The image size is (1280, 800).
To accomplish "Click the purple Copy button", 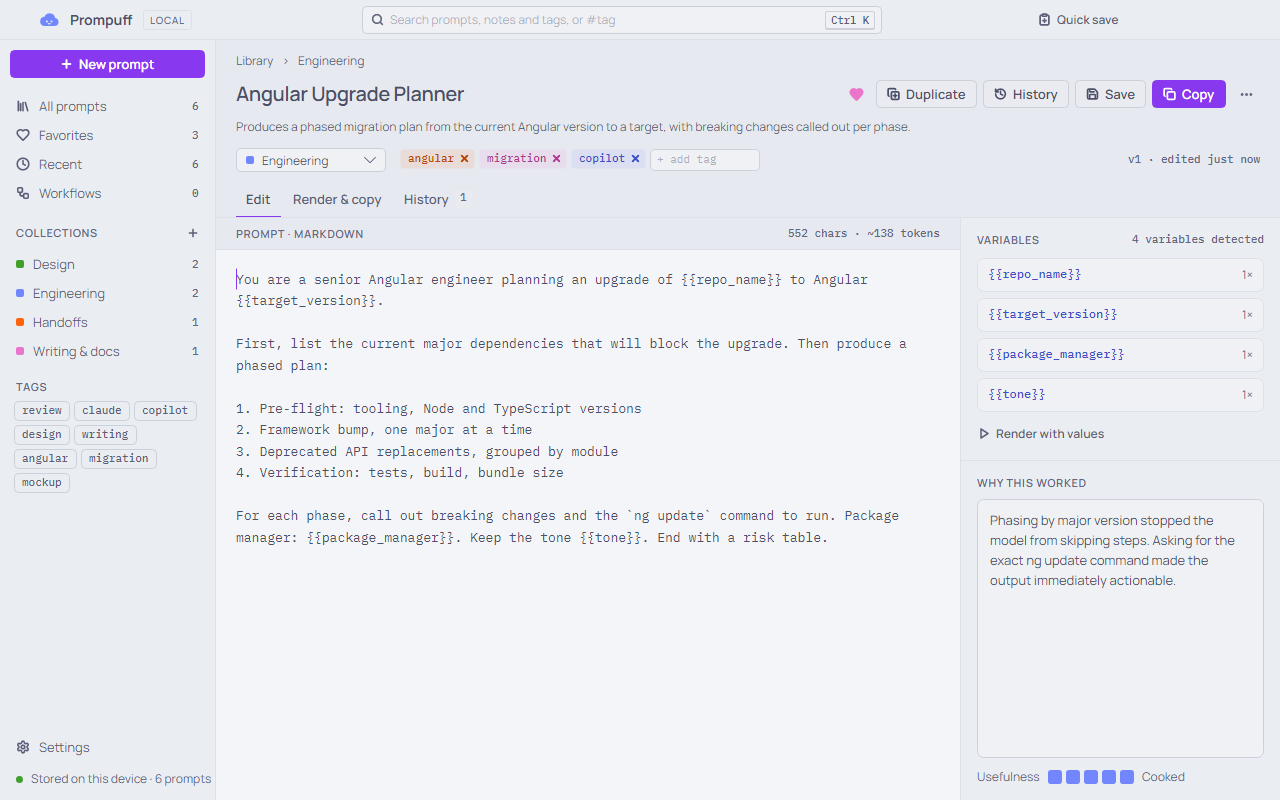I will click(x=1188, y=94).
